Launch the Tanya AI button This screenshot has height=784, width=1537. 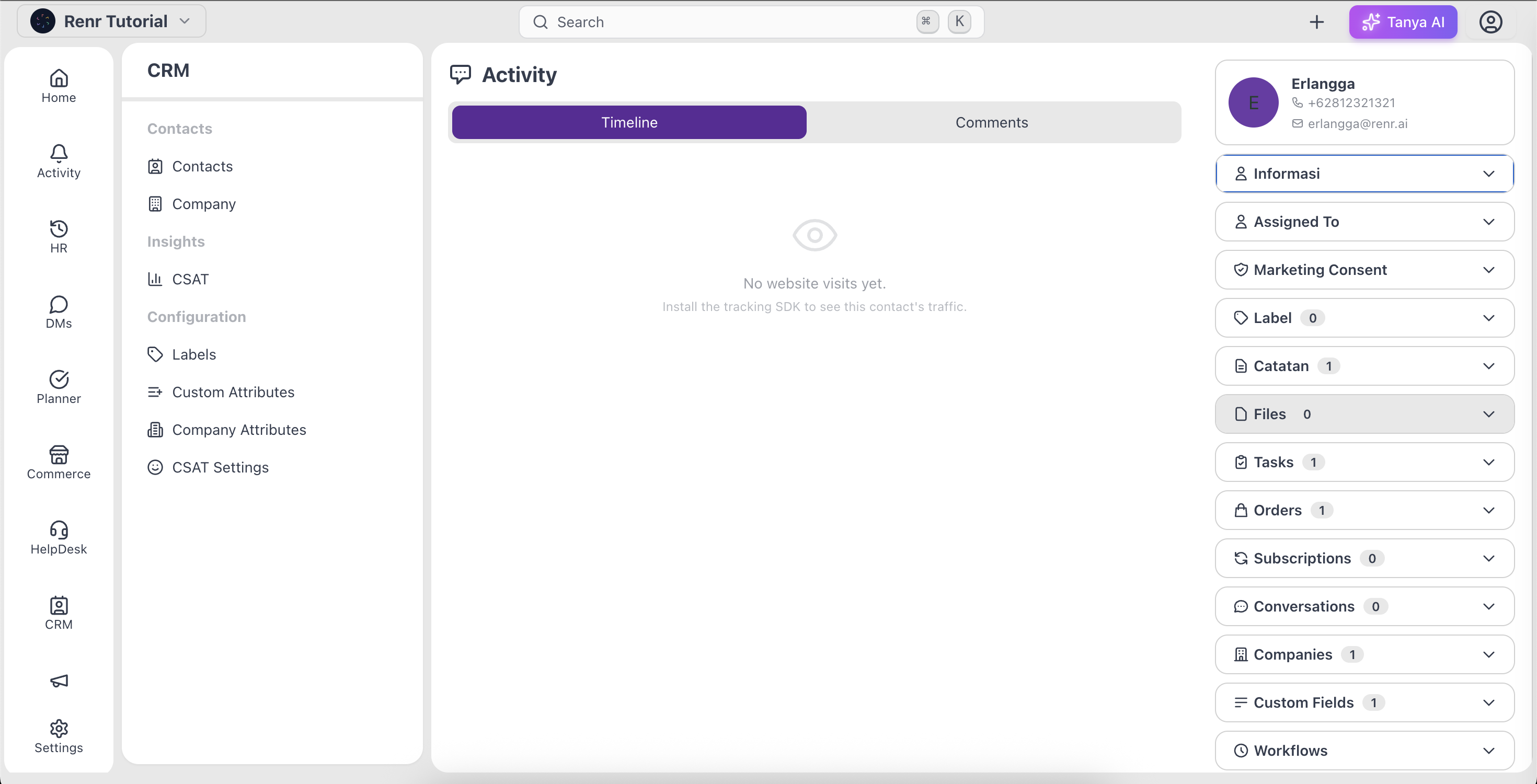click(1403, 22)
